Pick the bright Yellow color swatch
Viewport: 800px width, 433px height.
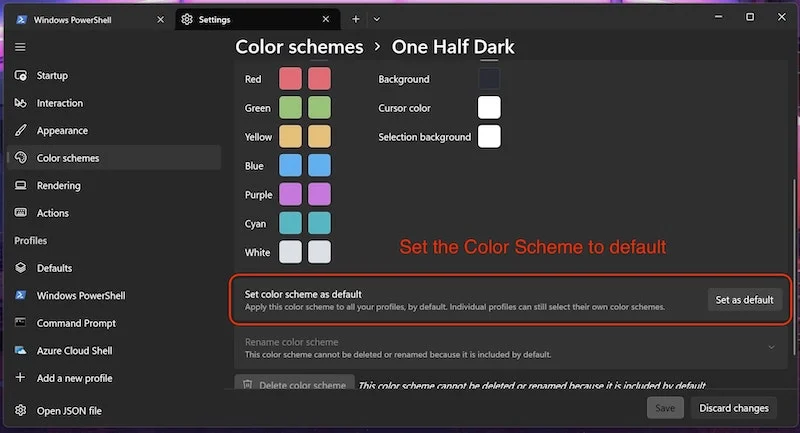[319, 137]
